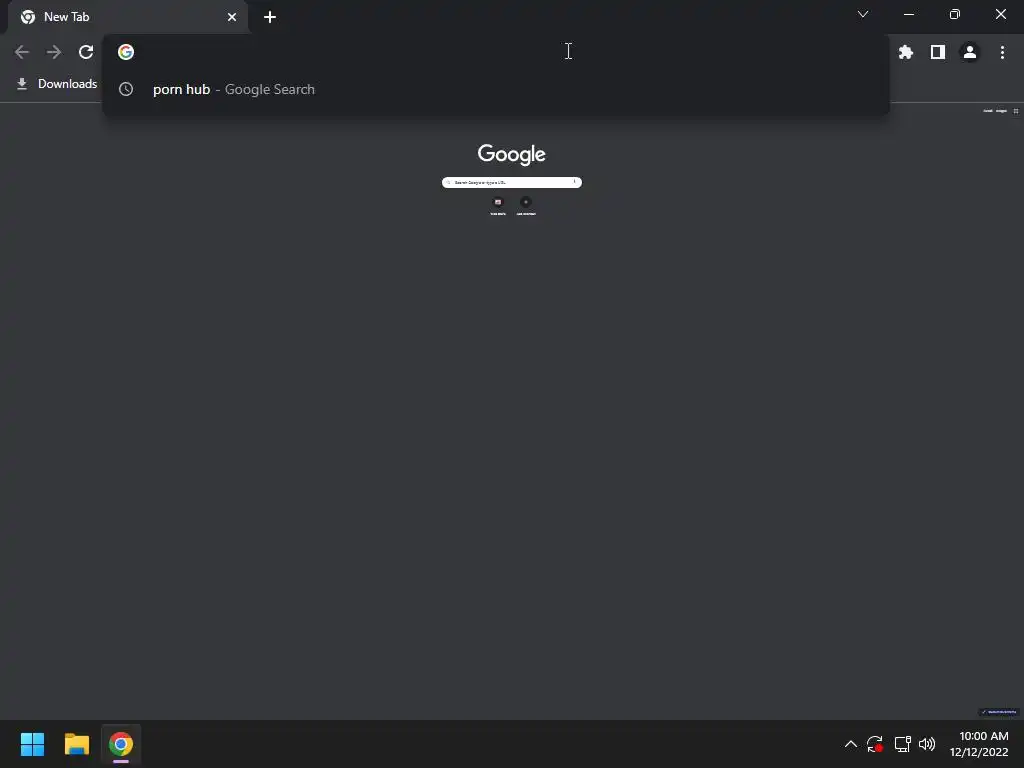The image size is (1024, 768).
Task: Click the Add shortcut tile
Action: coord(526,206)
